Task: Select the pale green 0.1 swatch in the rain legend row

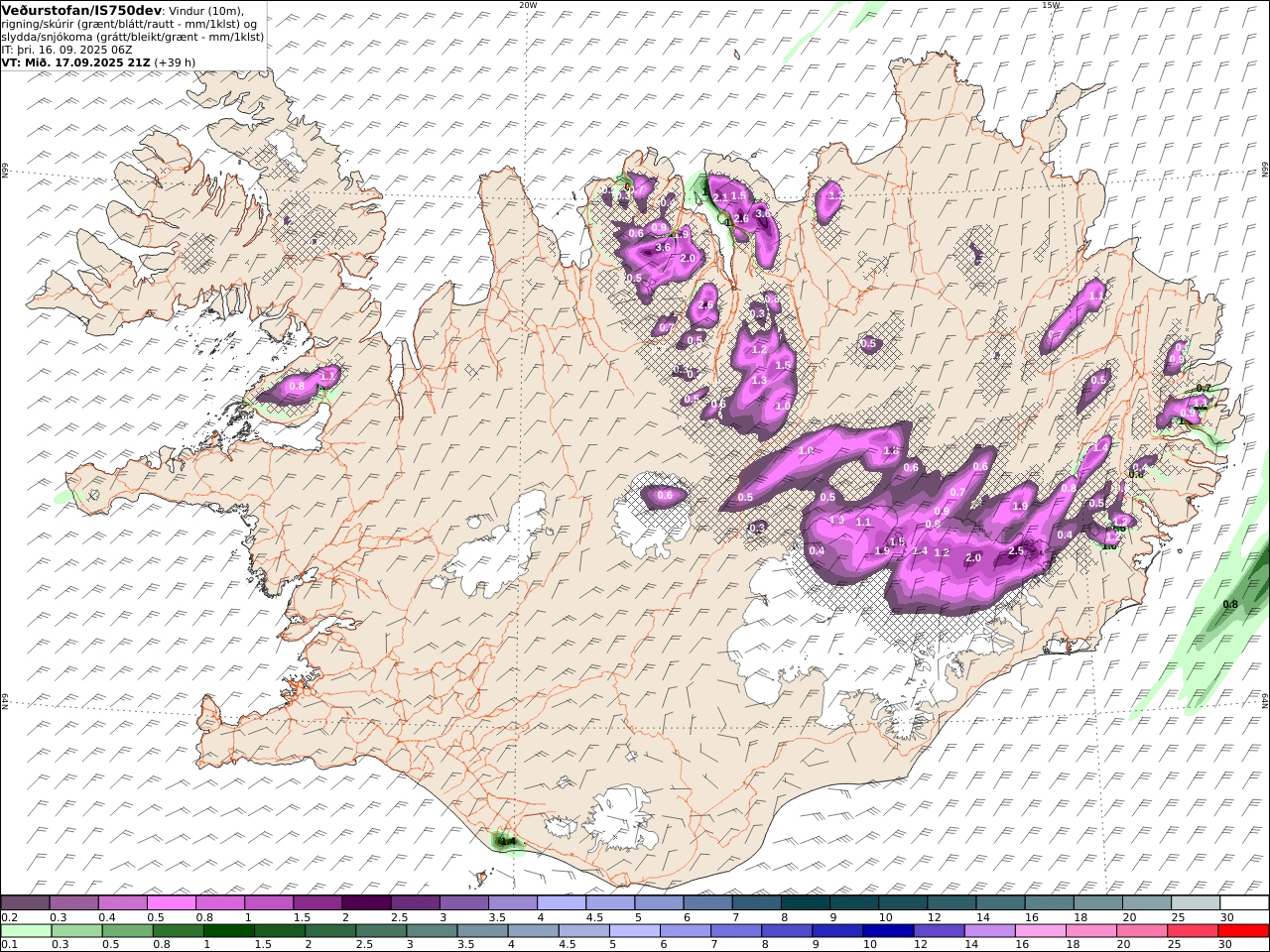Action: pyautogui.click(x=26, y=930)
